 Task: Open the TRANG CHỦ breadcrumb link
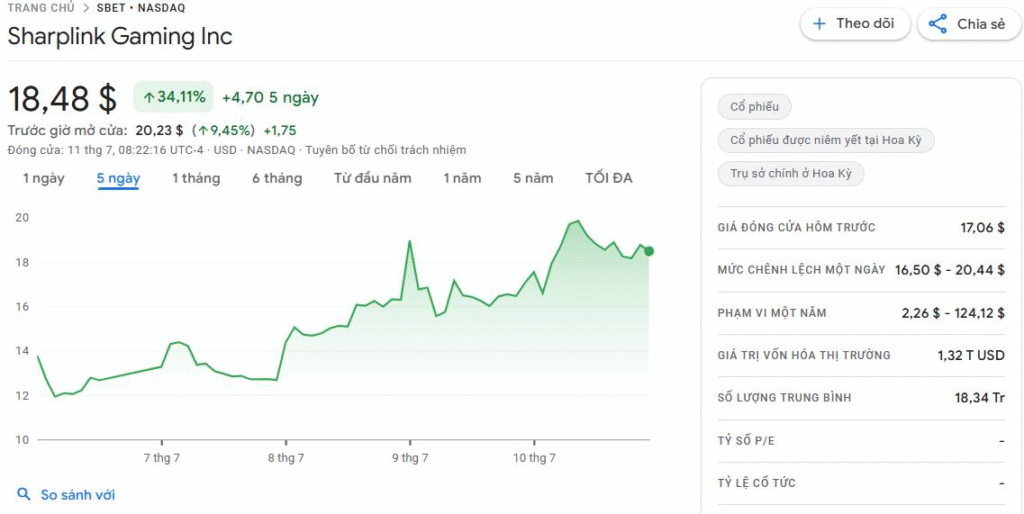[x=40, y=8]
